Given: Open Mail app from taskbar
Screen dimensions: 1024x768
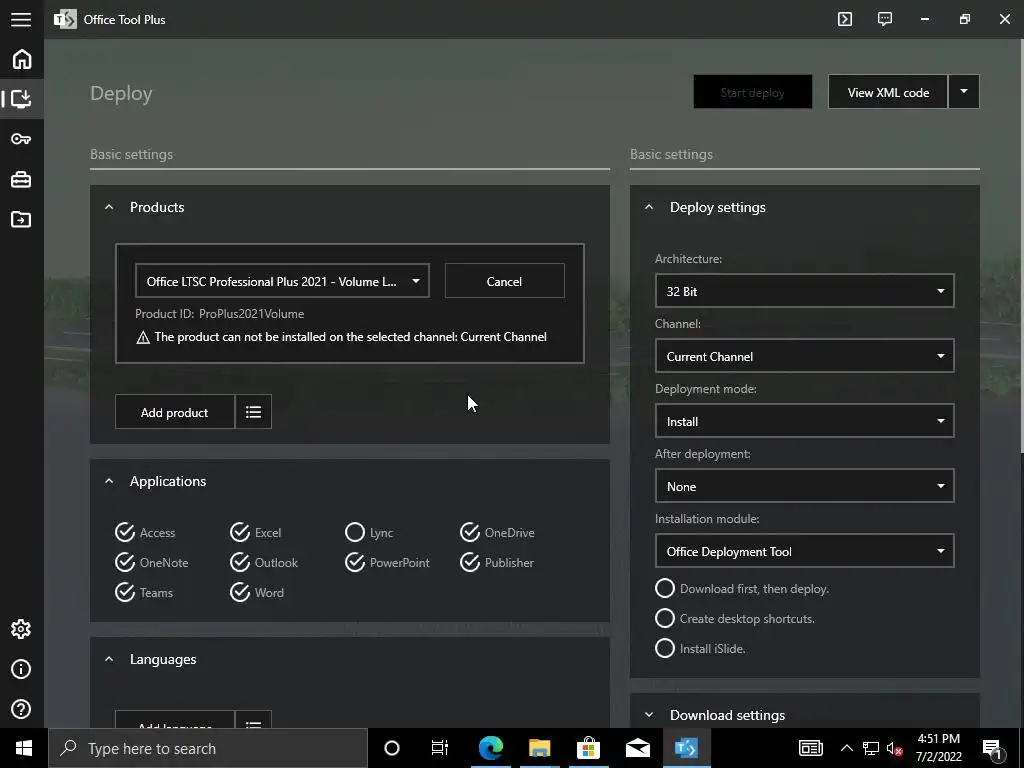Looking at the screenshot, I should 637,748.
